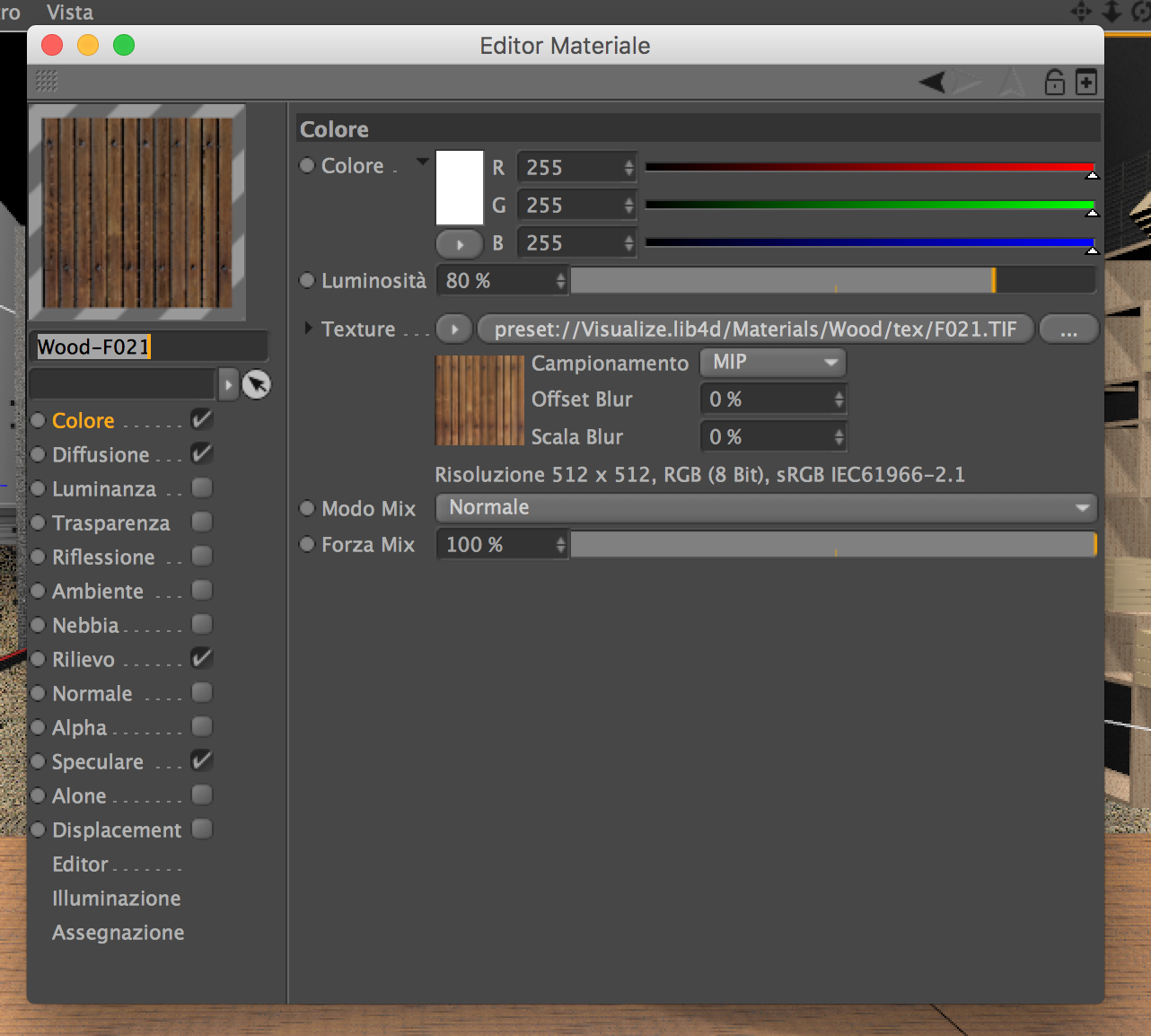
Task: Click the up arrow navigation icon
Action: (x=1012, y=83)
